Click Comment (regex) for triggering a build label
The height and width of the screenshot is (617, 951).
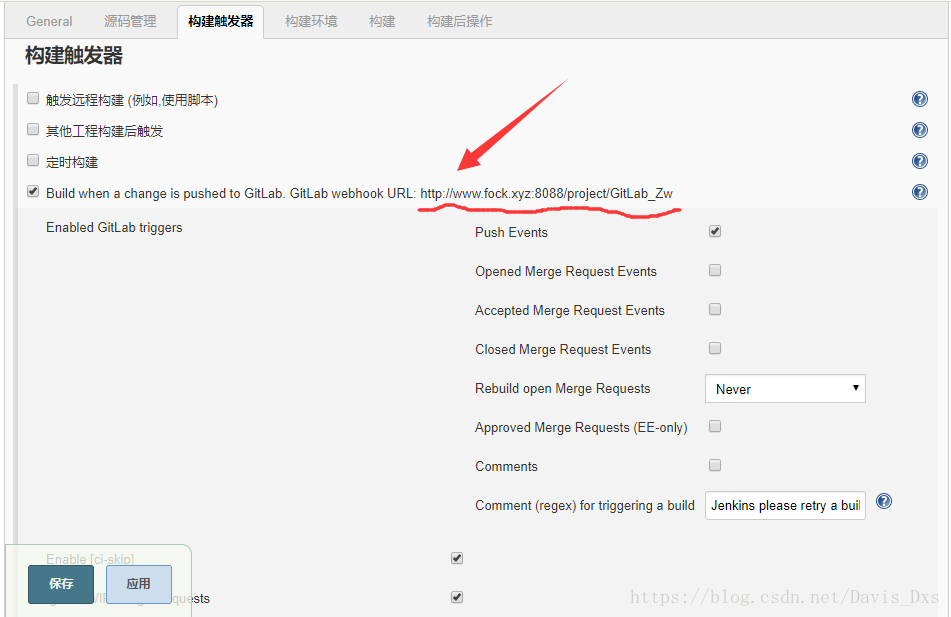click(585, 506)
